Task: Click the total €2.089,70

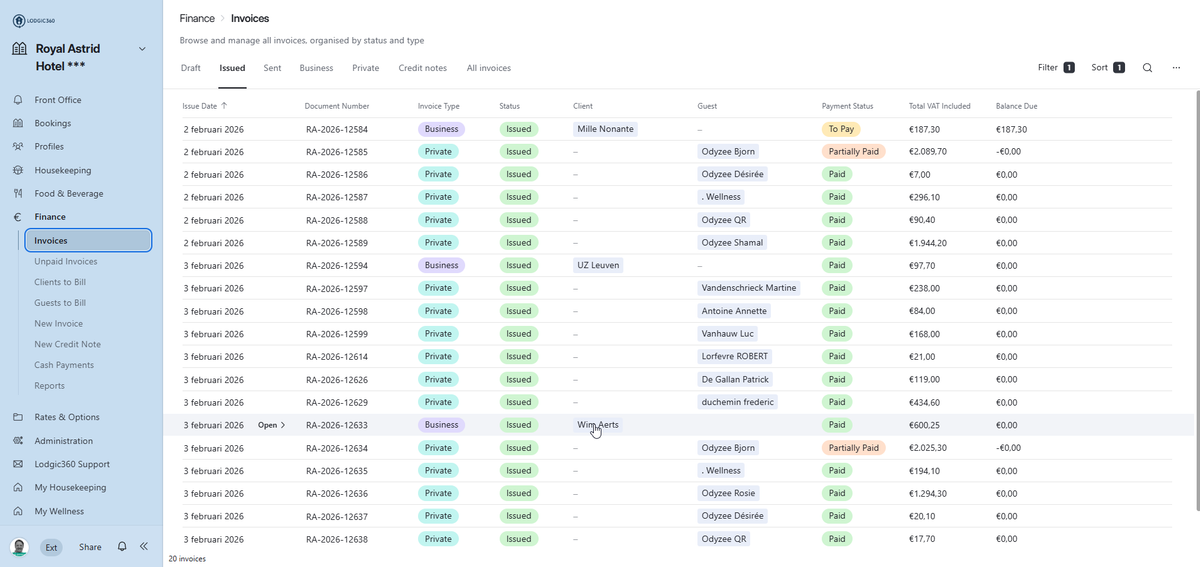Action: click(x=927, y=152)
